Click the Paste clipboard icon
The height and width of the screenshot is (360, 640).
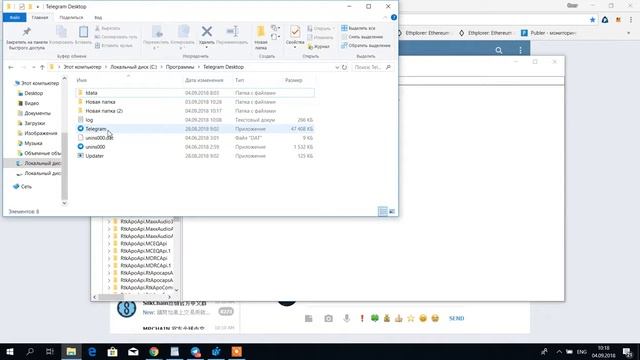pos(84,32)
